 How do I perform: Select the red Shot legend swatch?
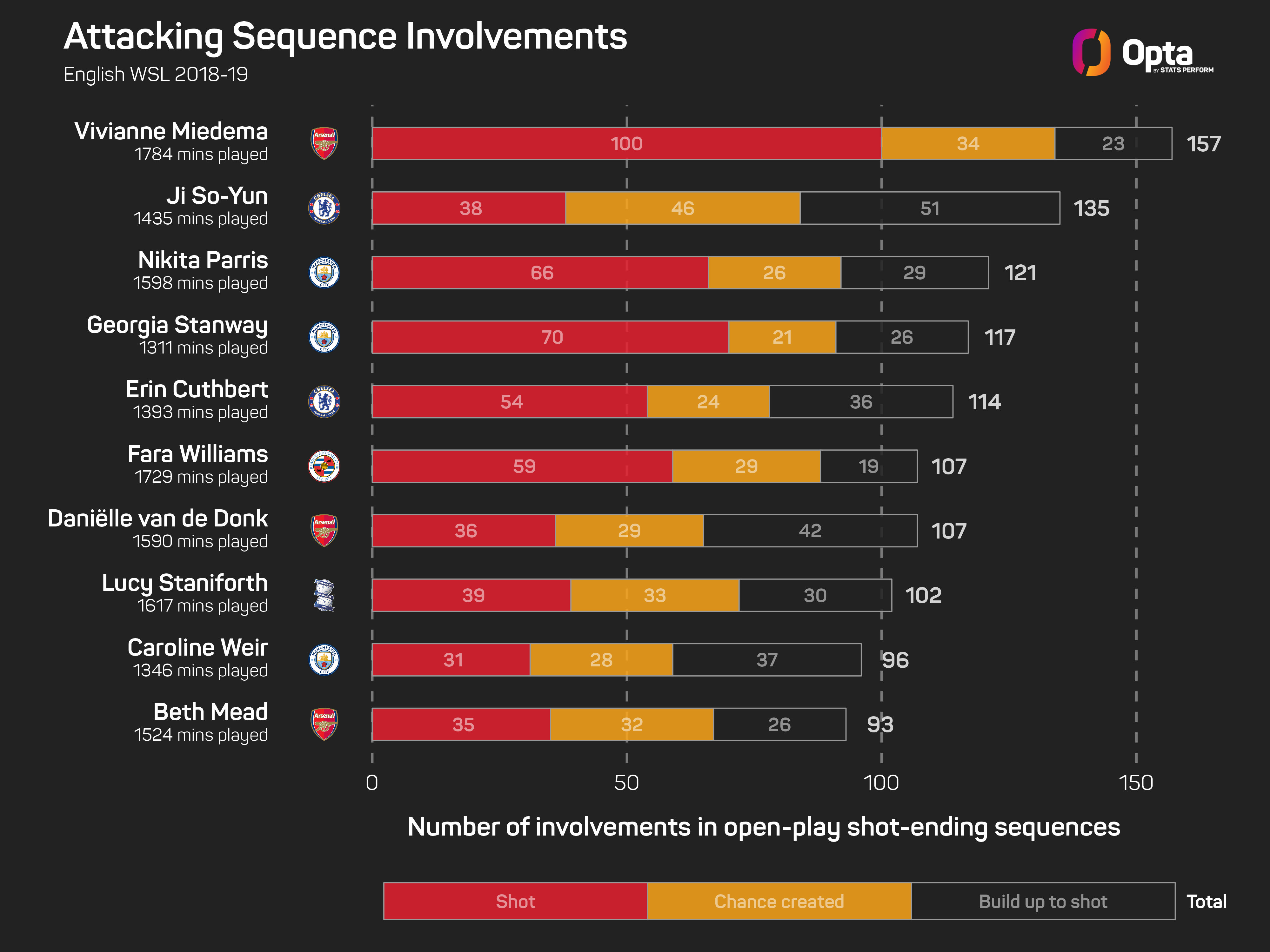pyautogui.click(x=516, y=901)
